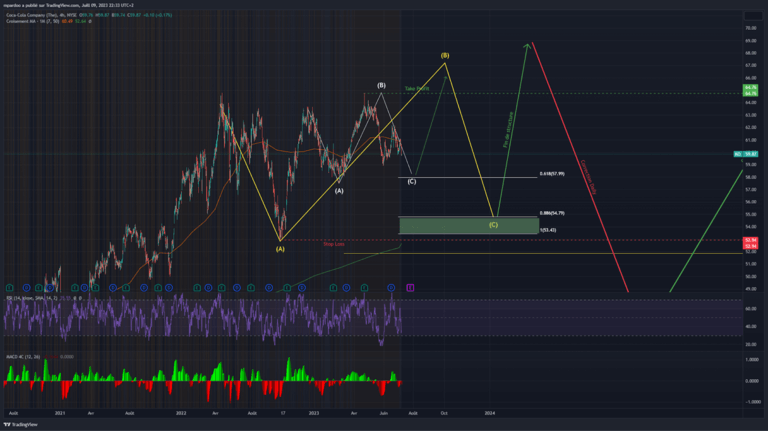This screenshot has height=431, width=768.
Task: Click the green 64.76 take-profit price tag
Action: pyautogui.click(x=750, y=90)
